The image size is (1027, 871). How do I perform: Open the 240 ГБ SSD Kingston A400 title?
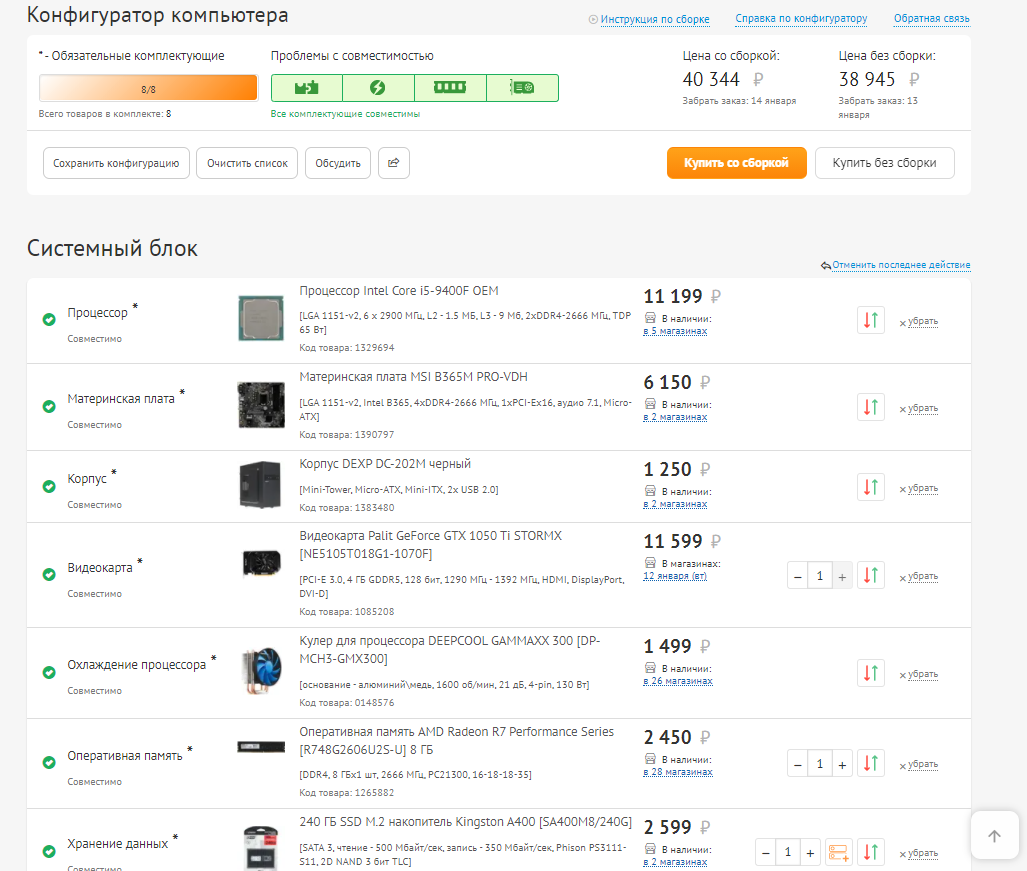466,822
